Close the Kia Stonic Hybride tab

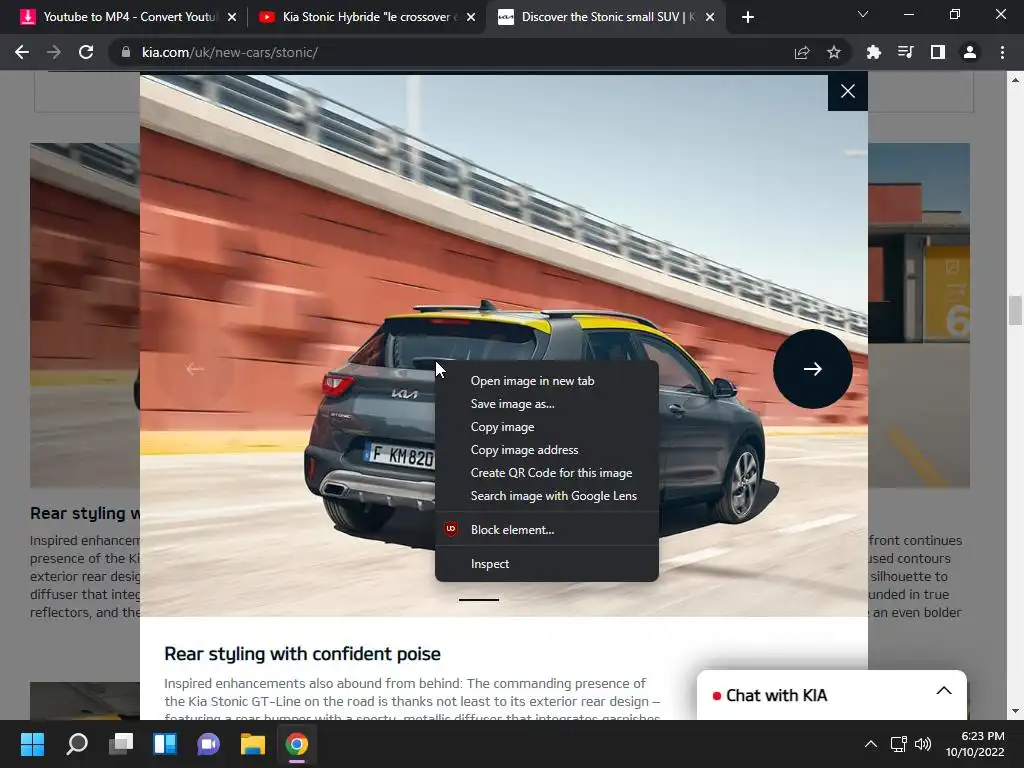(x=471, y=17)
